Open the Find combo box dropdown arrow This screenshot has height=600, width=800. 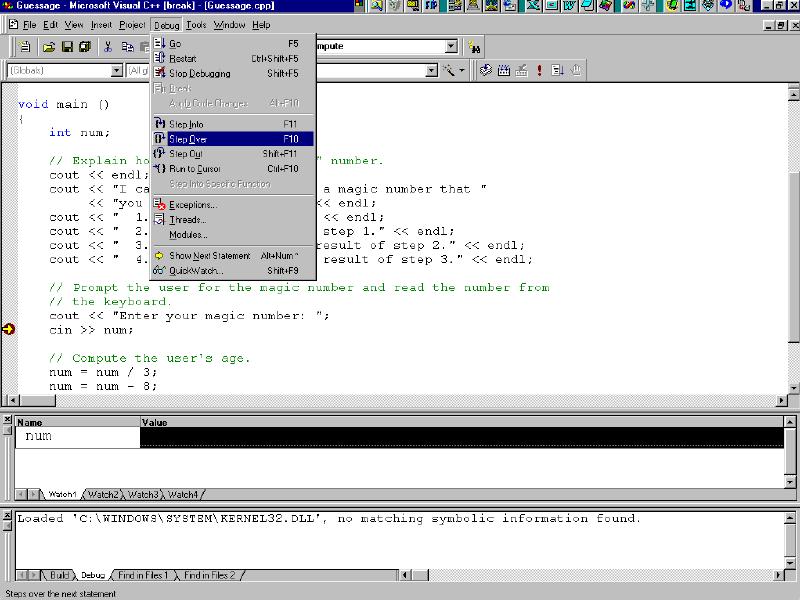pyautogui.click(x=451, y=46)
